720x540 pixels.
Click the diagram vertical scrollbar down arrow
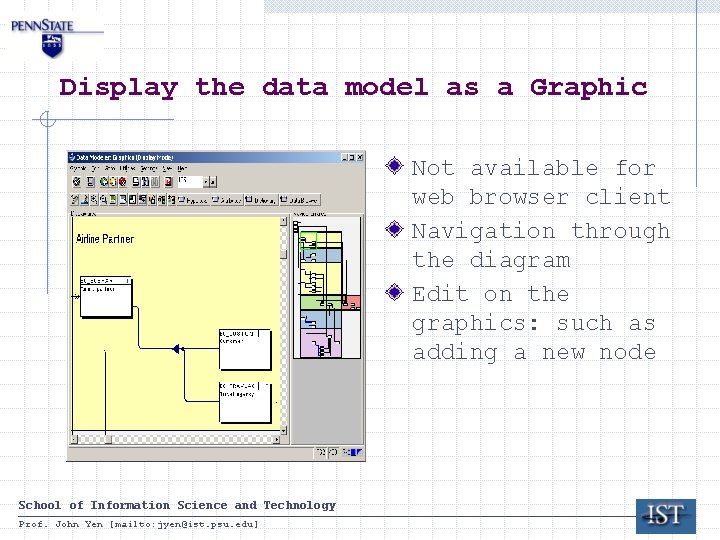click(283, 430)
